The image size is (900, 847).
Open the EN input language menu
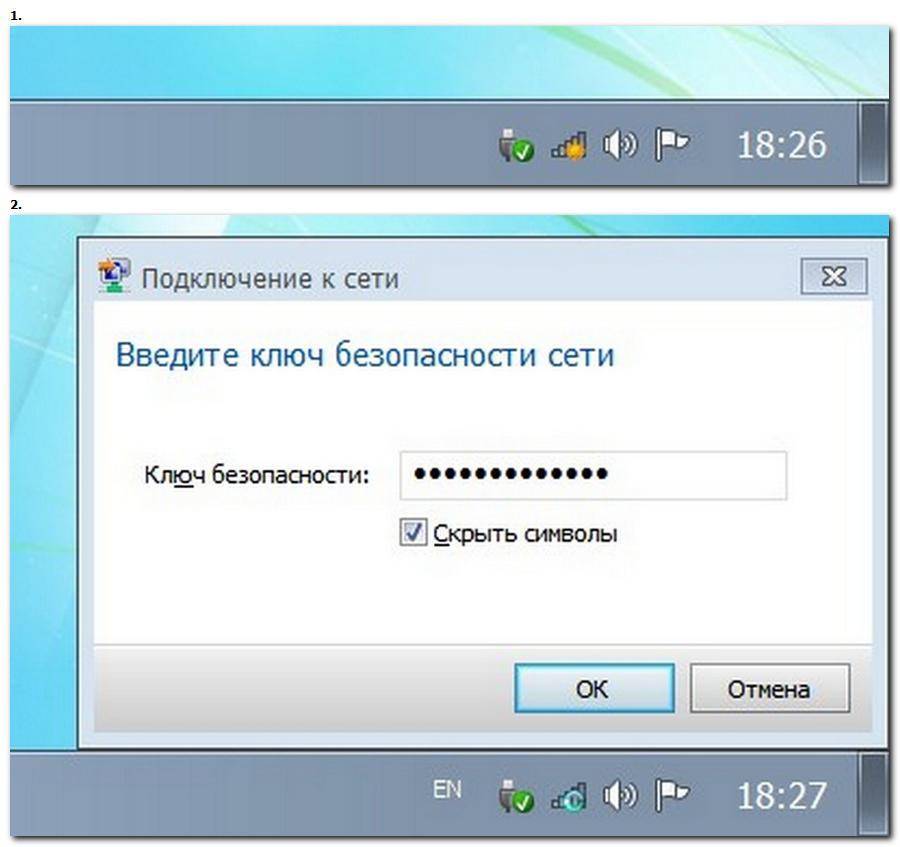click(447, 790)
